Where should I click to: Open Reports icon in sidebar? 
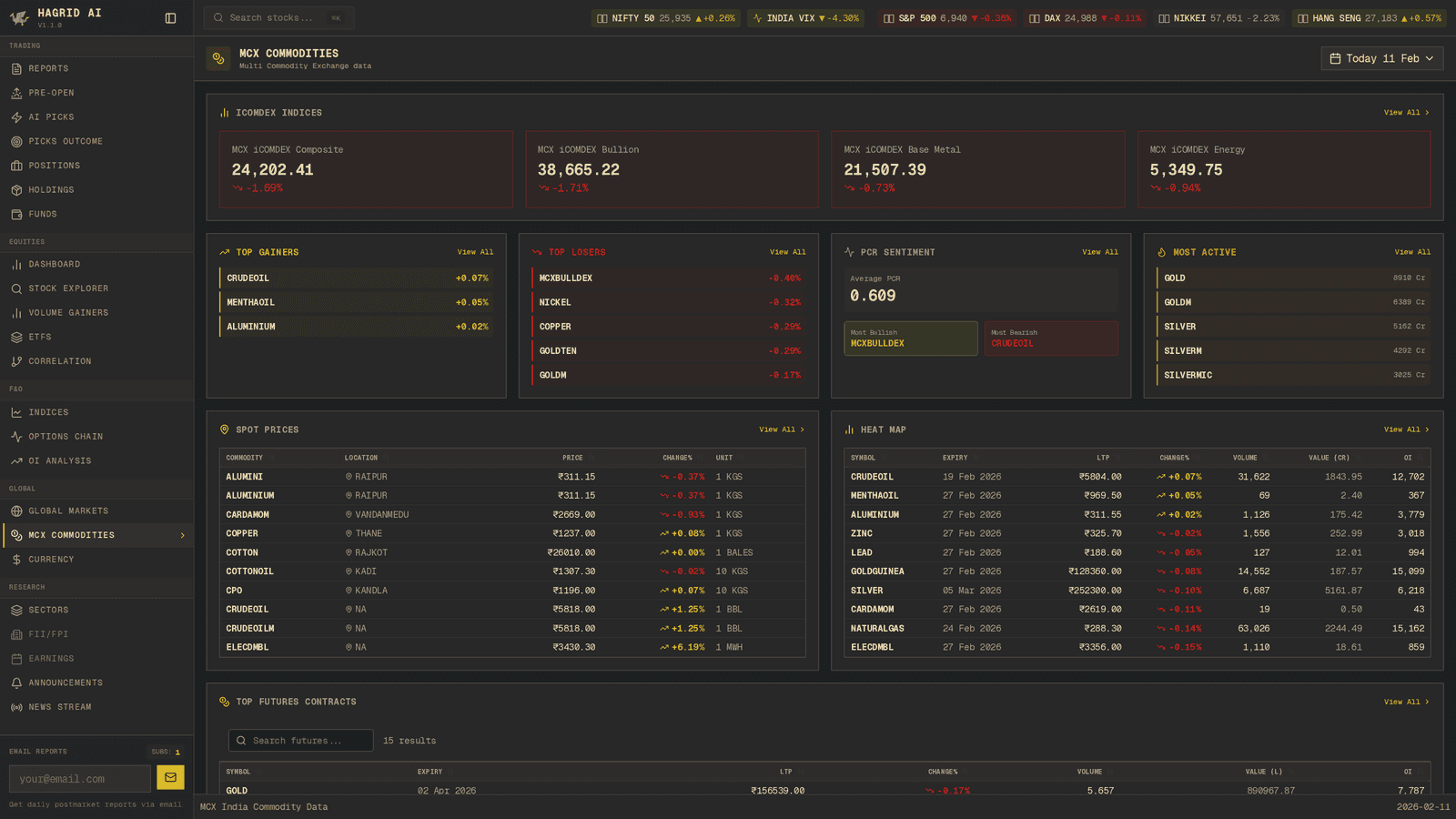(16, 69)
